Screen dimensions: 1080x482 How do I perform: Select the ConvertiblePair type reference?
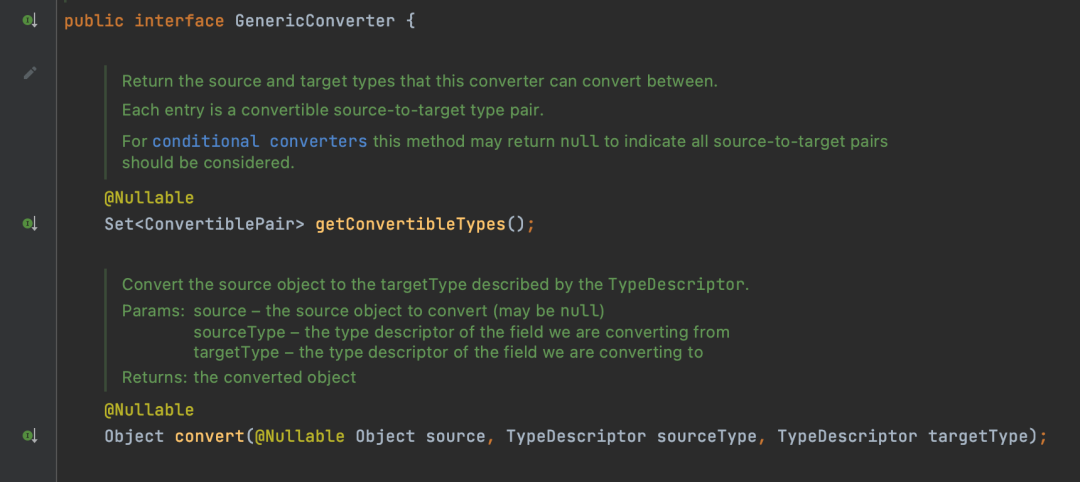point(215,224)
